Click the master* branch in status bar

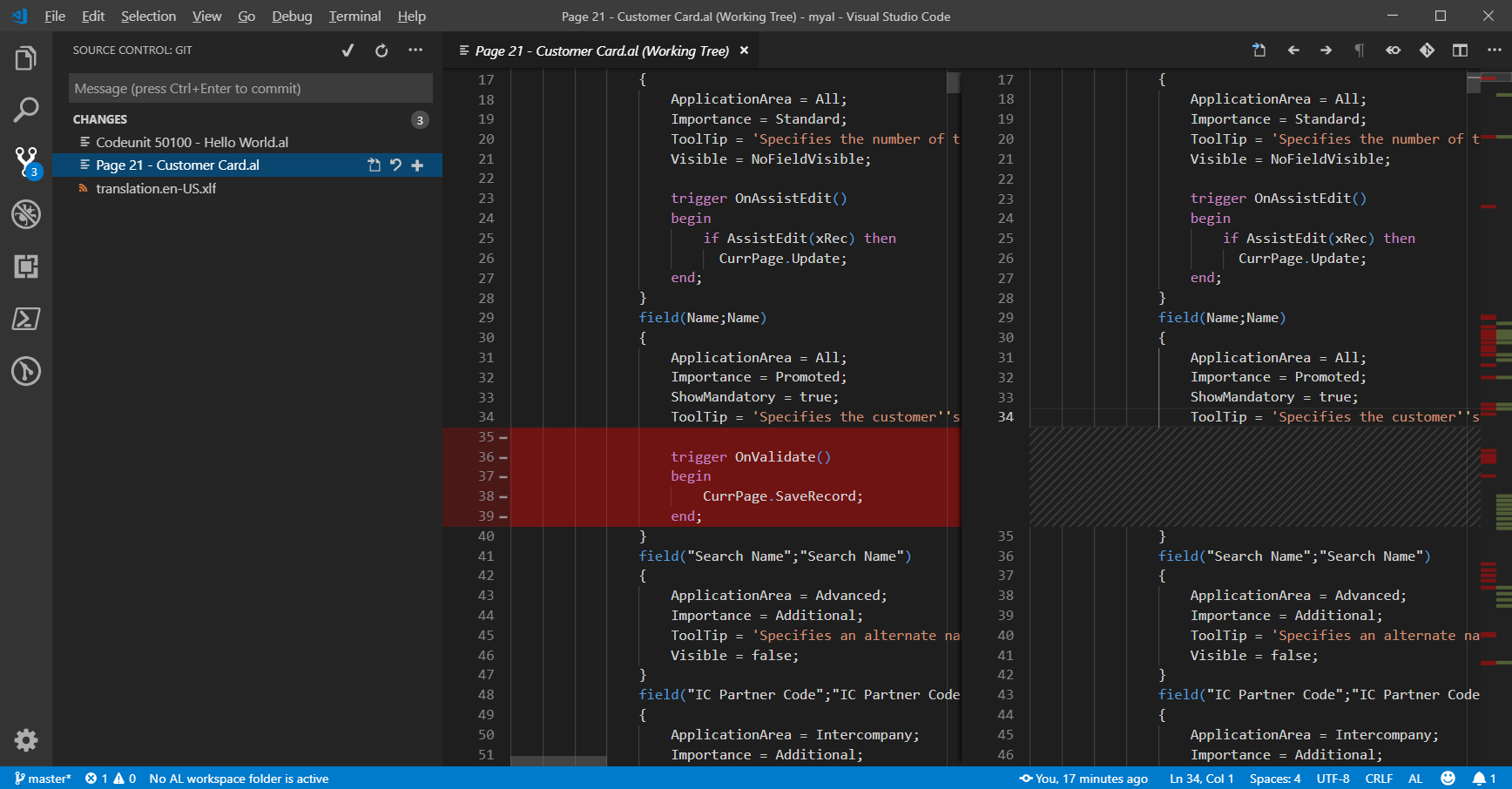42,779
